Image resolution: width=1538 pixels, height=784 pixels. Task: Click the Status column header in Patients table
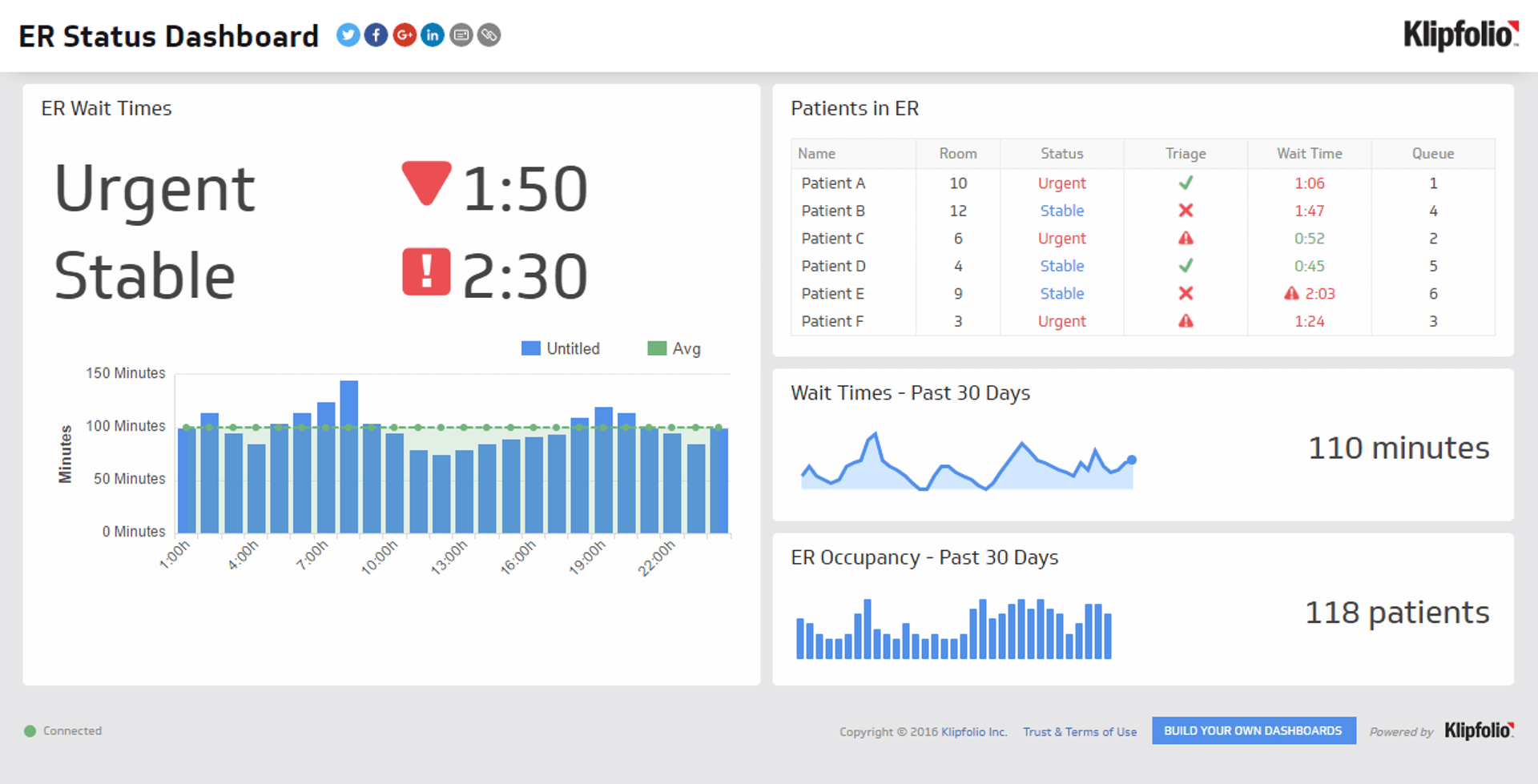1062,153
